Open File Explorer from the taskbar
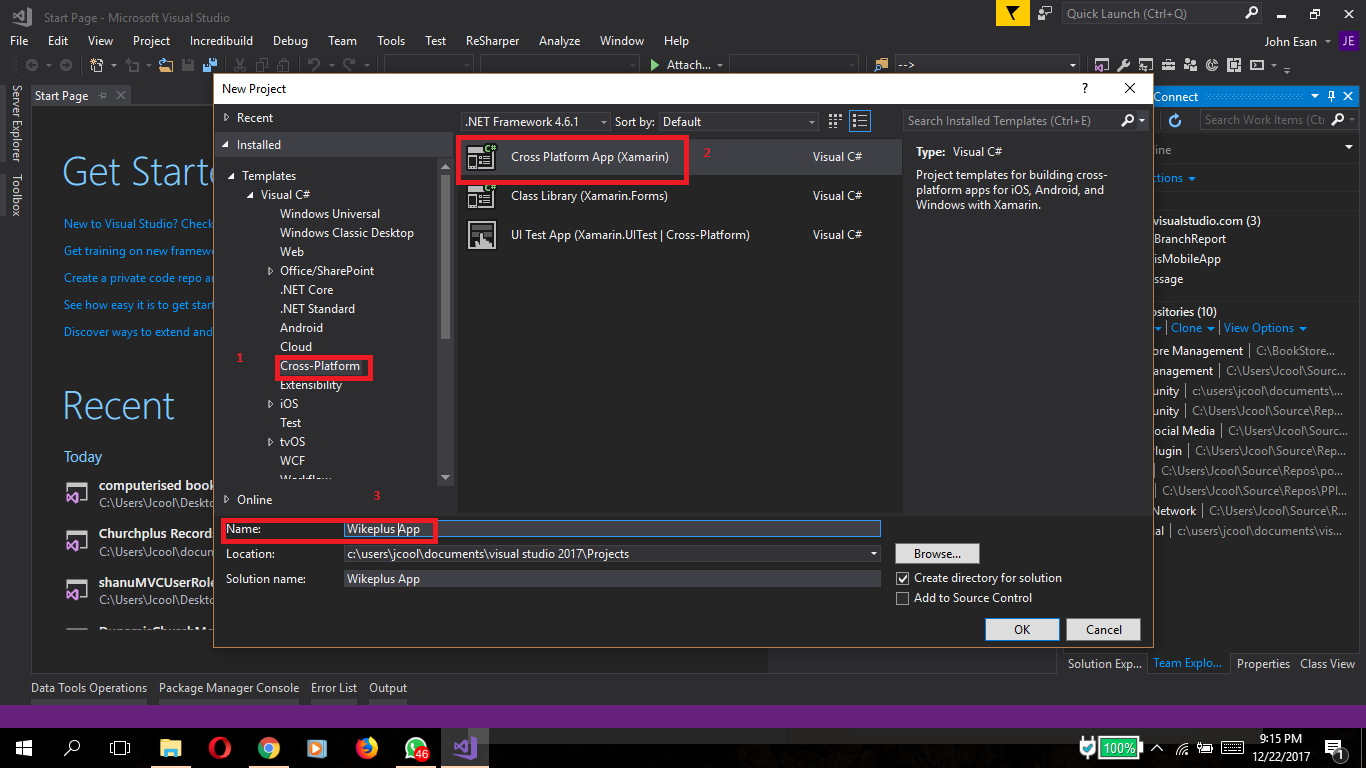 171,747
